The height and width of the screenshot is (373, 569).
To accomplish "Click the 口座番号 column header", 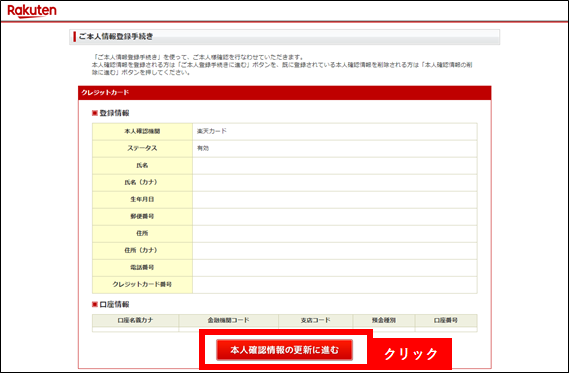I will coord(446,320).
